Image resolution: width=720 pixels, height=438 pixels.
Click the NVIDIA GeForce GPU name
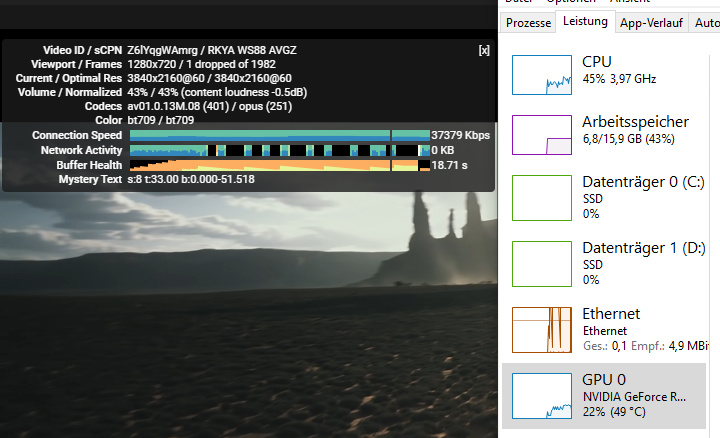coord(634,397)
